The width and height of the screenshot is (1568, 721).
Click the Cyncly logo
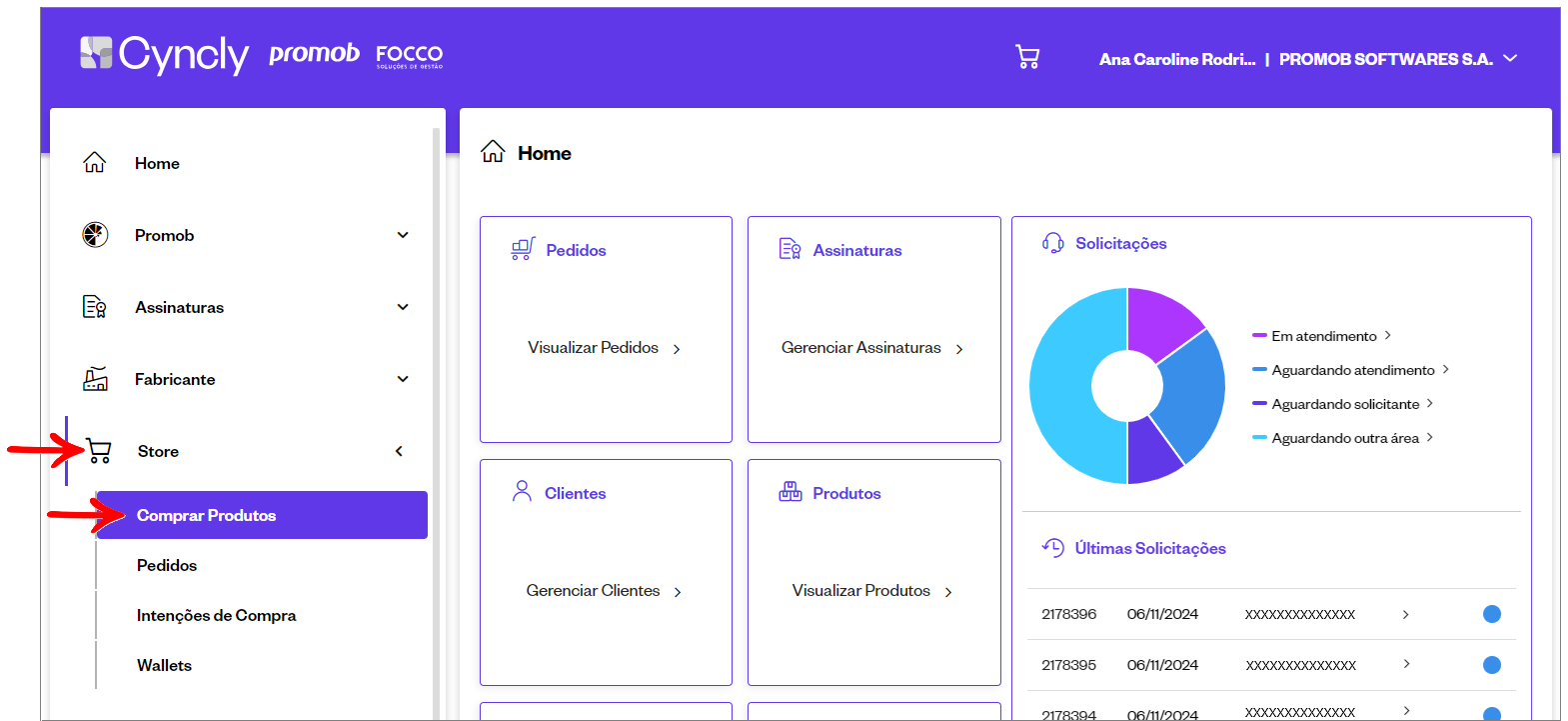pyautogui.click(x=164, y=55)
